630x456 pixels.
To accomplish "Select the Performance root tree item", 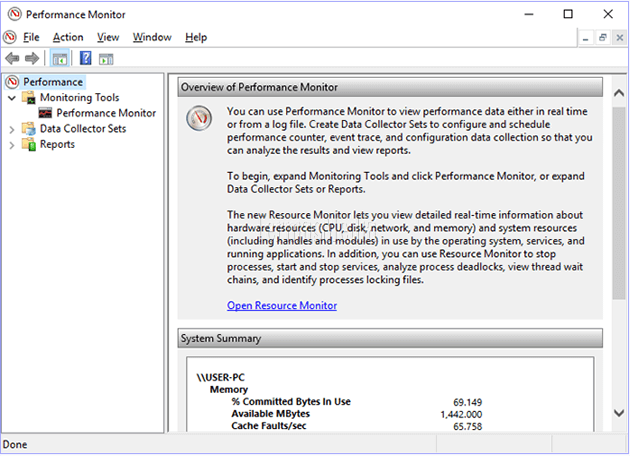I will pyautogui.click(x=53, y=82).
